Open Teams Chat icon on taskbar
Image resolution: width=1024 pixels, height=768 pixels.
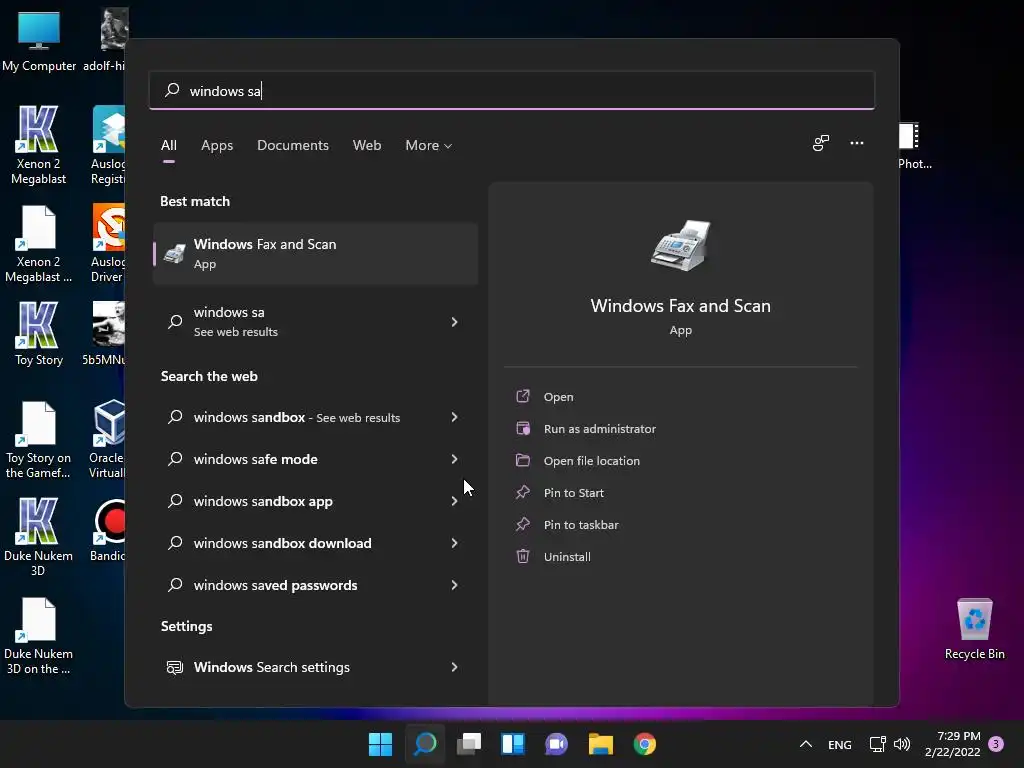coord(556,744)
